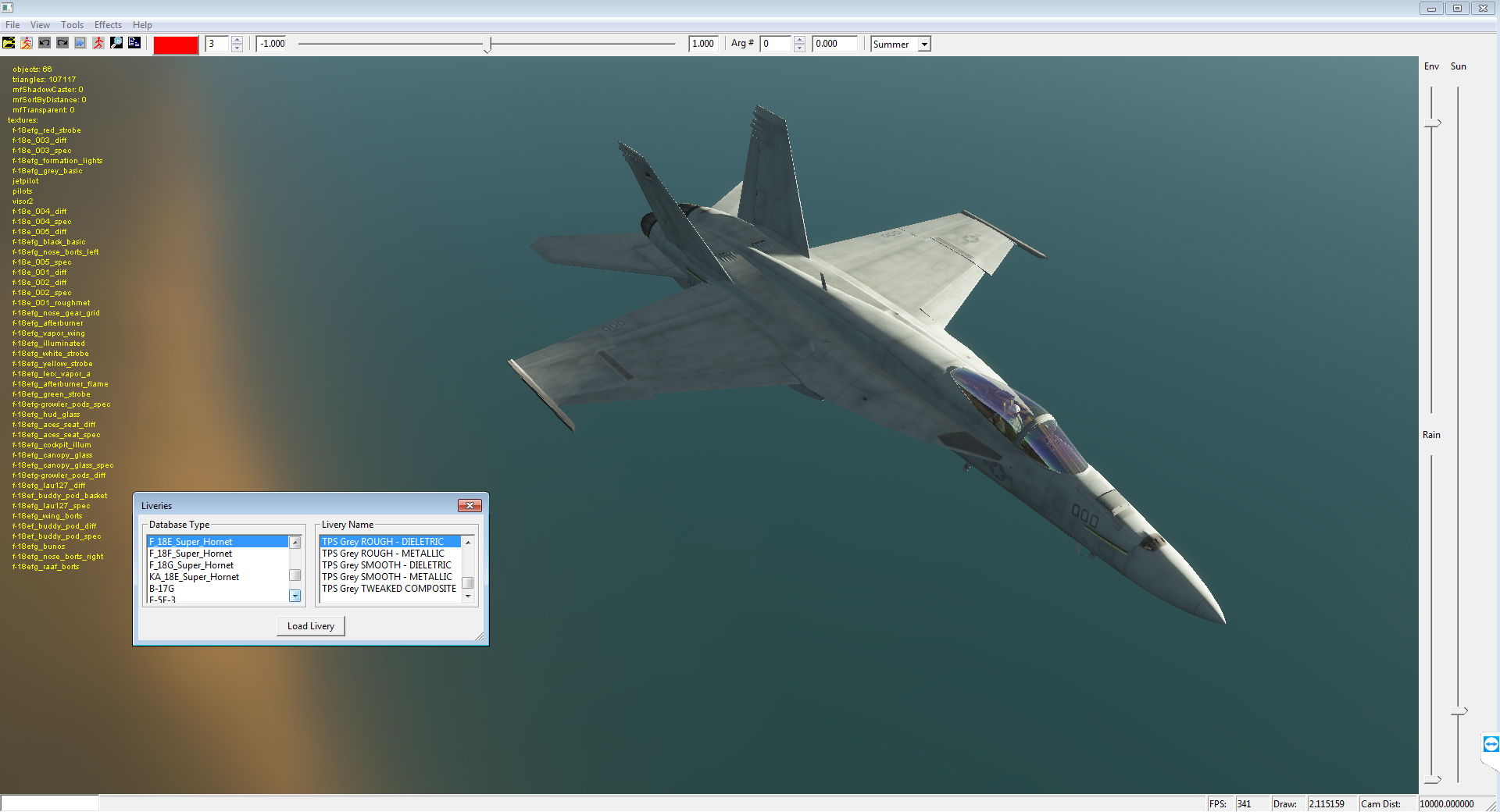The width and height of the screenshot is (1500, 812).
Task: Click the undo arrow toolbar icon
Action: 45,43
